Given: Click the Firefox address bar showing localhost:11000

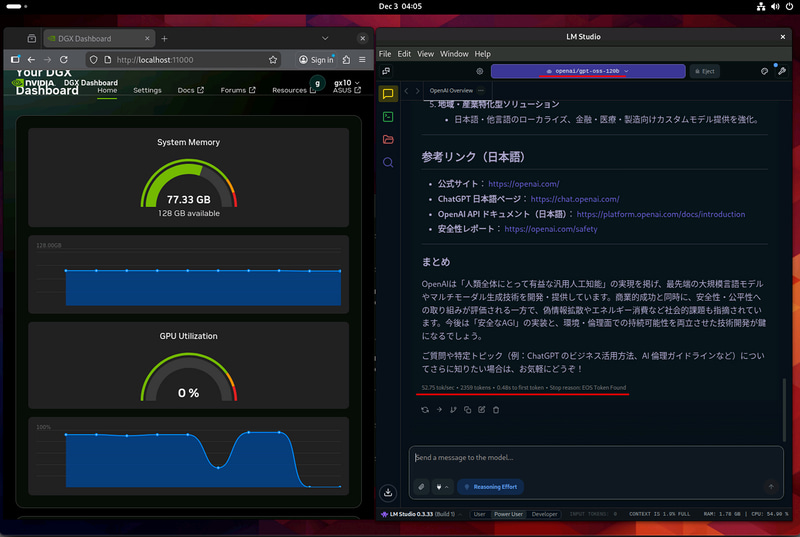Looking at the screenshot, I should tap(183, 60).
